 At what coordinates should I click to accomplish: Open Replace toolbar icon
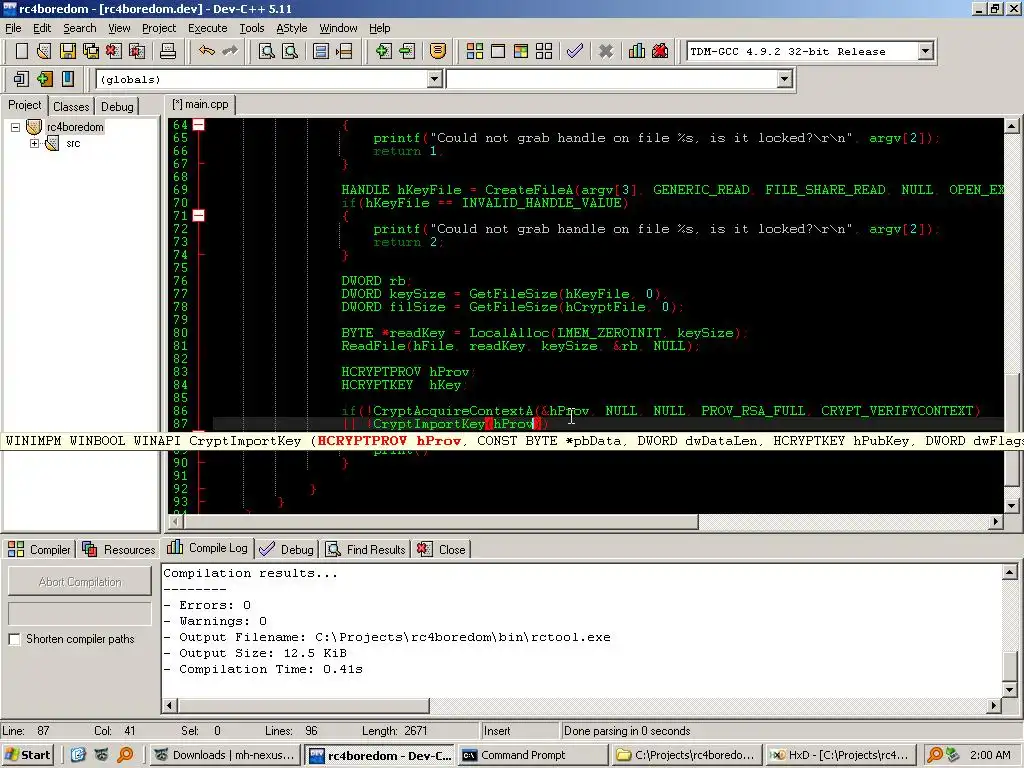point(290,51)
